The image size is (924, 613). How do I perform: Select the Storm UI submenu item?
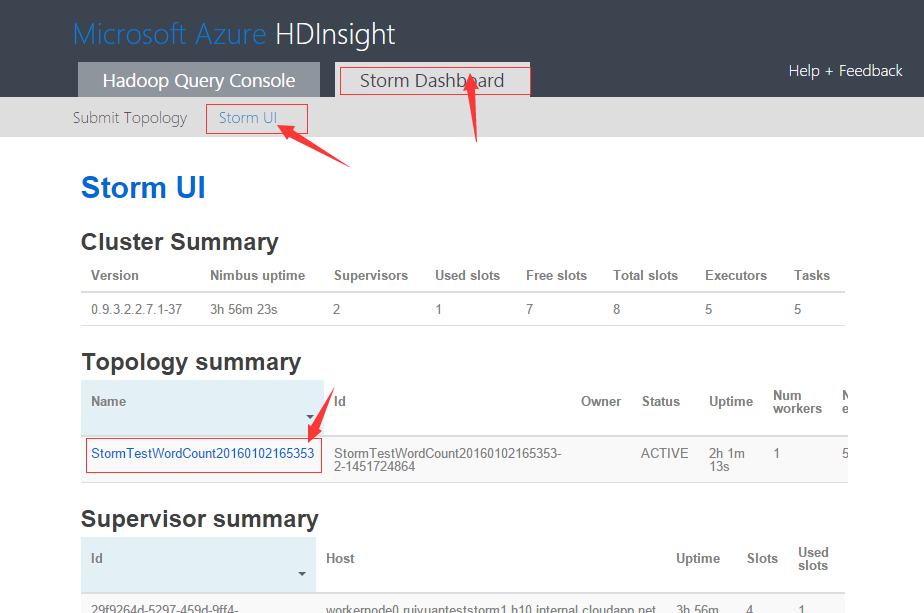(248, 118)
